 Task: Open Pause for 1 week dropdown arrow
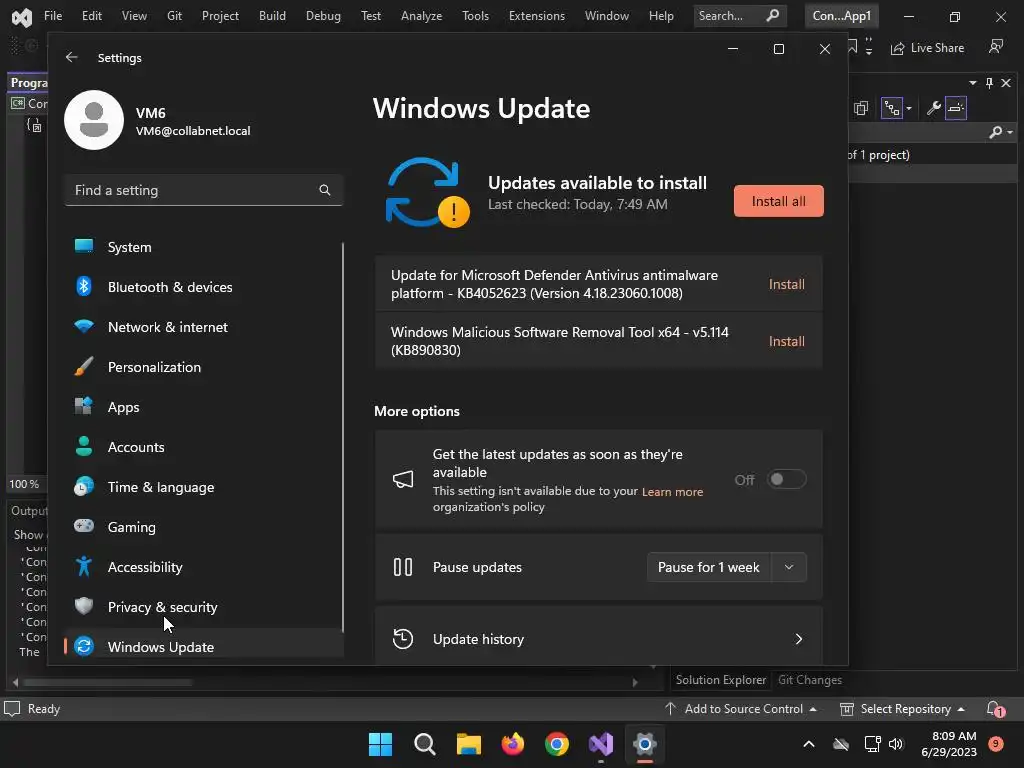(x=789, y=567)
